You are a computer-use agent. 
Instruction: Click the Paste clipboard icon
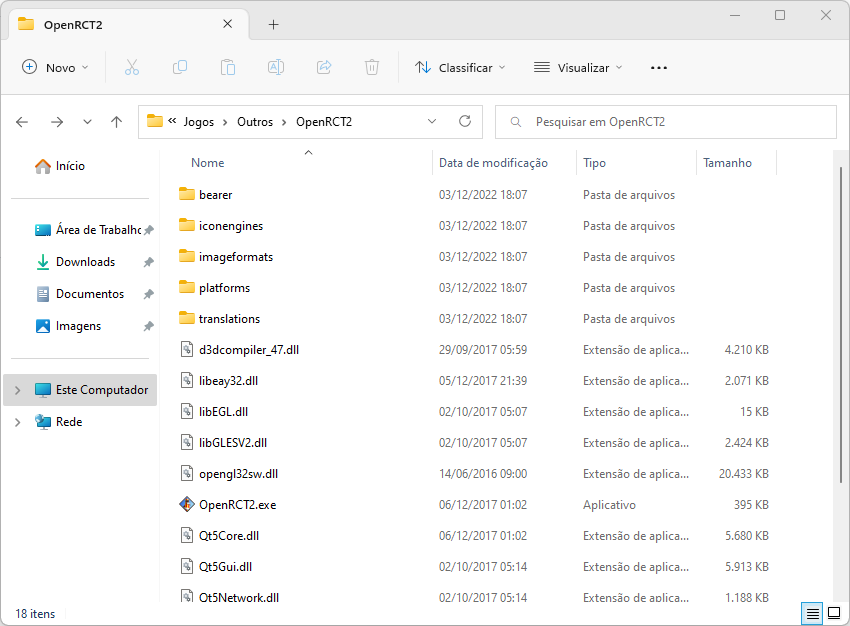[x=228, y=68]
